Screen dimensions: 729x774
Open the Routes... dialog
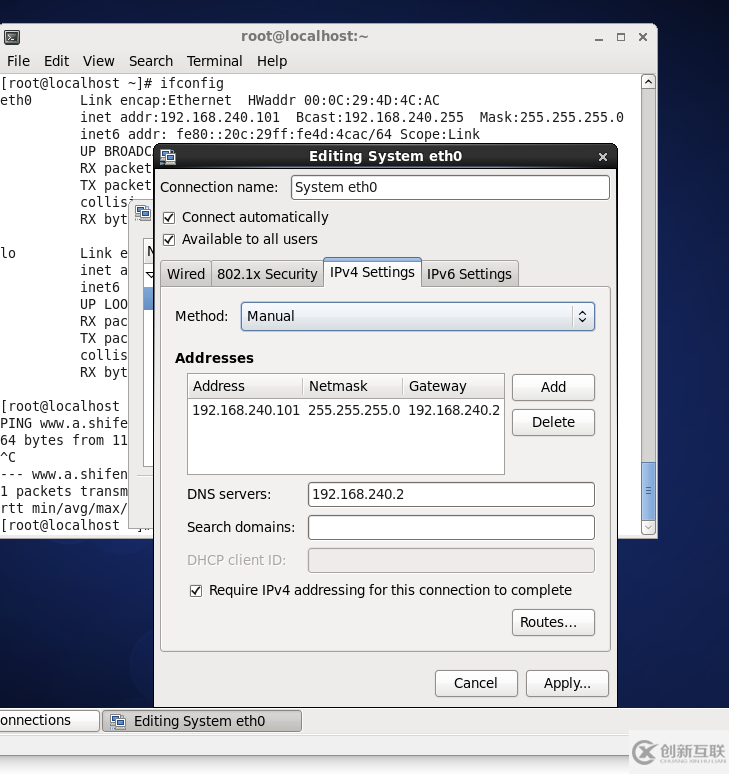[553, 622]
